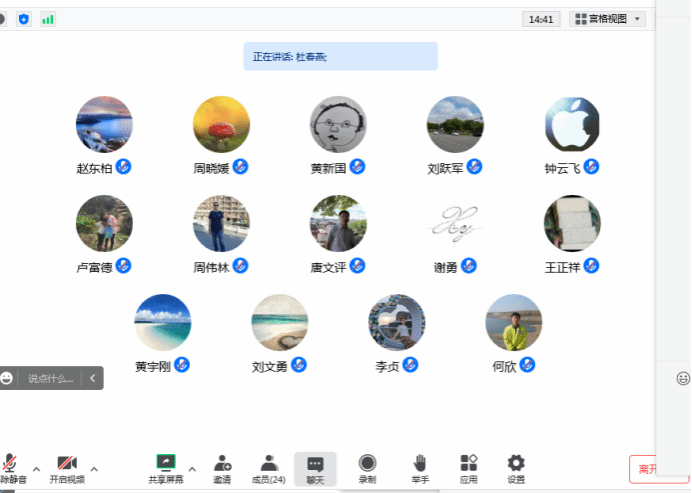Click the muted mic badge beside 周伟林
The height and width of the screenshot is (493, 692).
(x=241, y=266)
